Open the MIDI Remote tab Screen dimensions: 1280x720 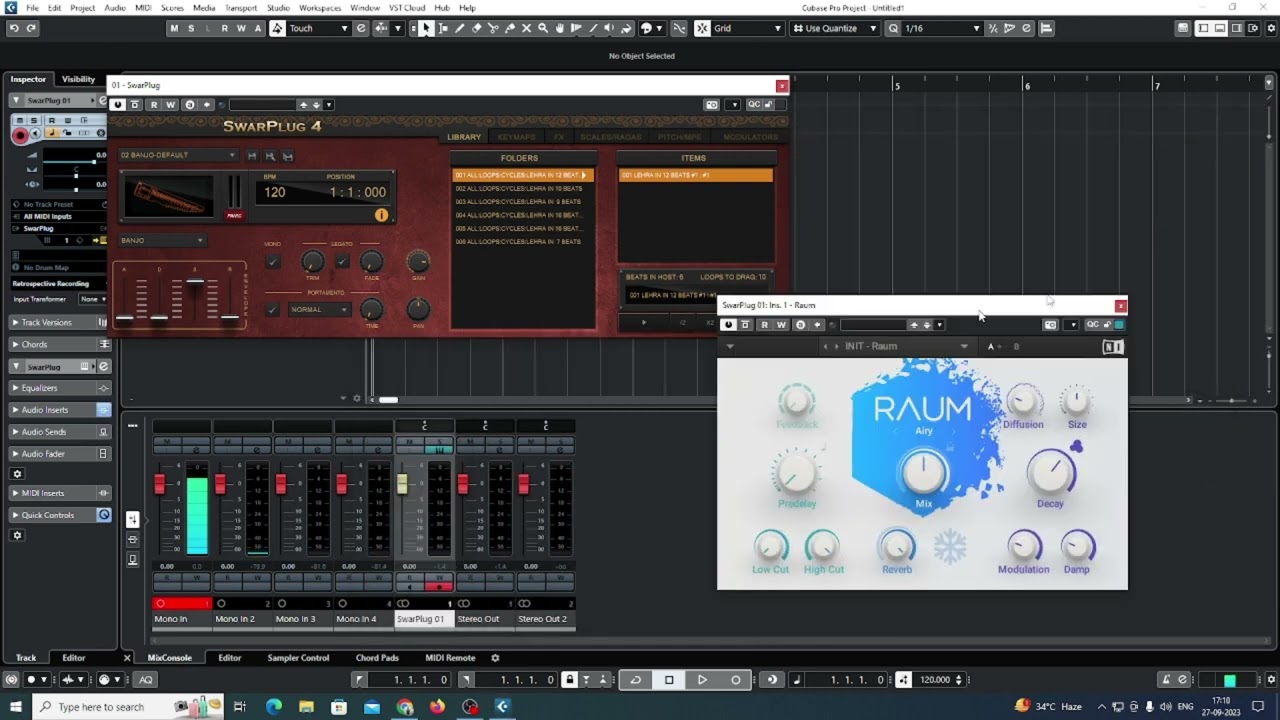[450, 658]
